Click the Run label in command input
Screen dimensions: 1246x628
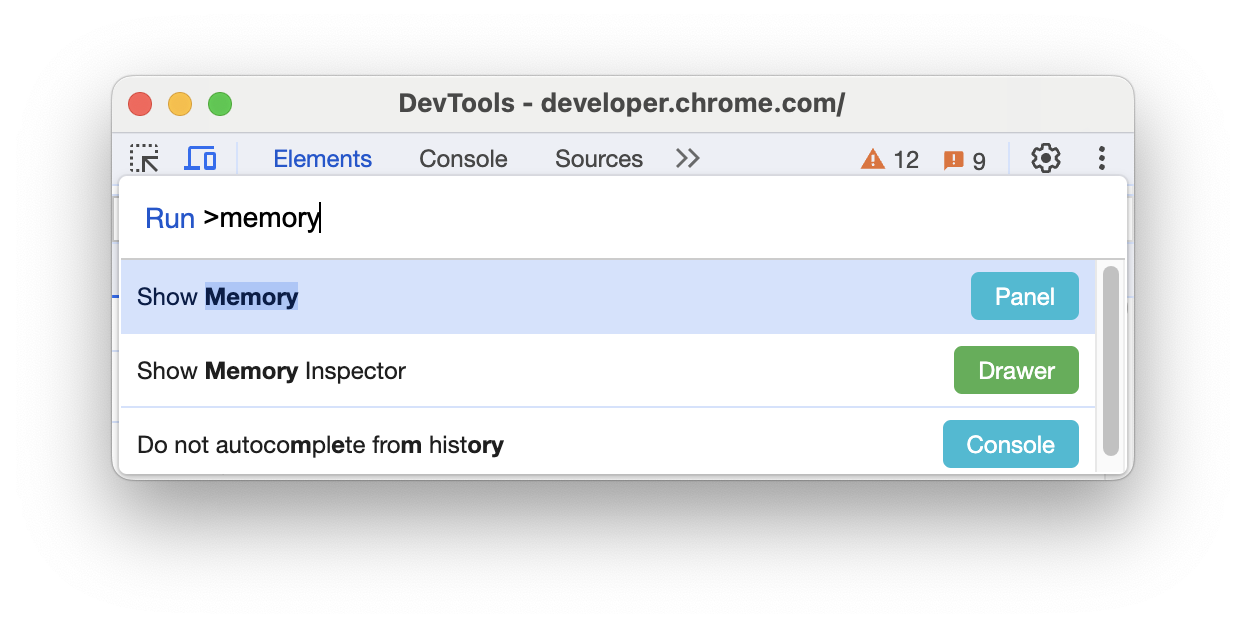169,218
